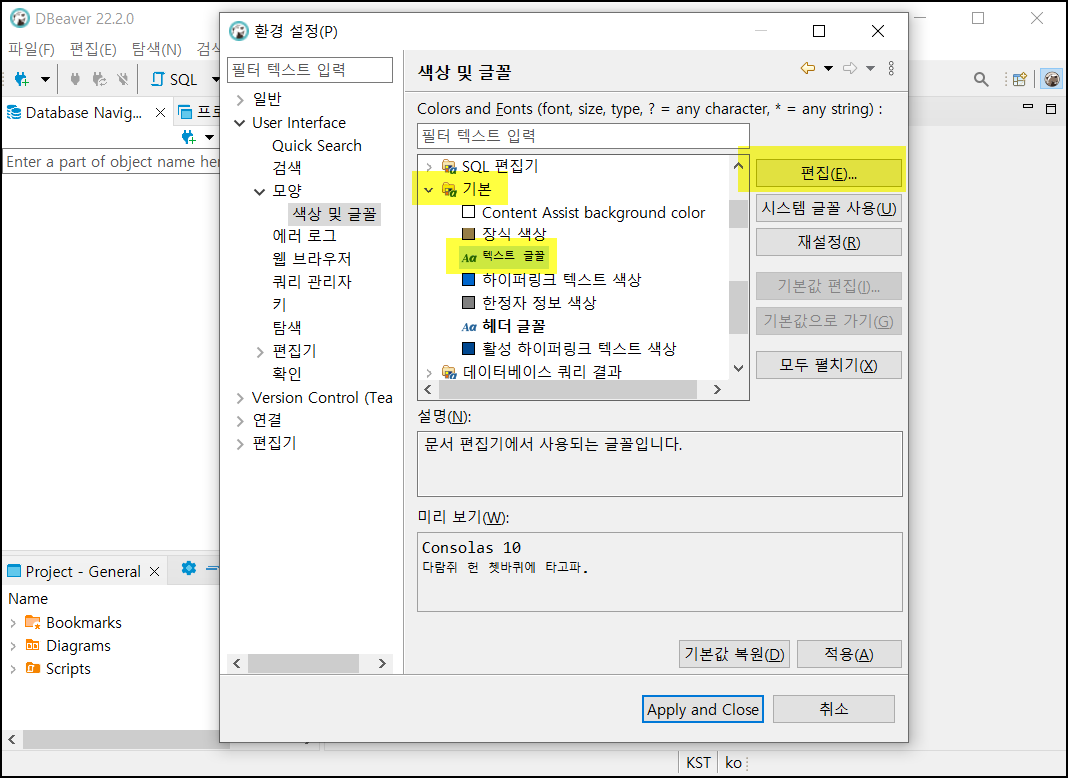Viewport: 1068px width, 778px height.
Task: Expand the Bookmarks project folder
Action: tap(13, 623)
